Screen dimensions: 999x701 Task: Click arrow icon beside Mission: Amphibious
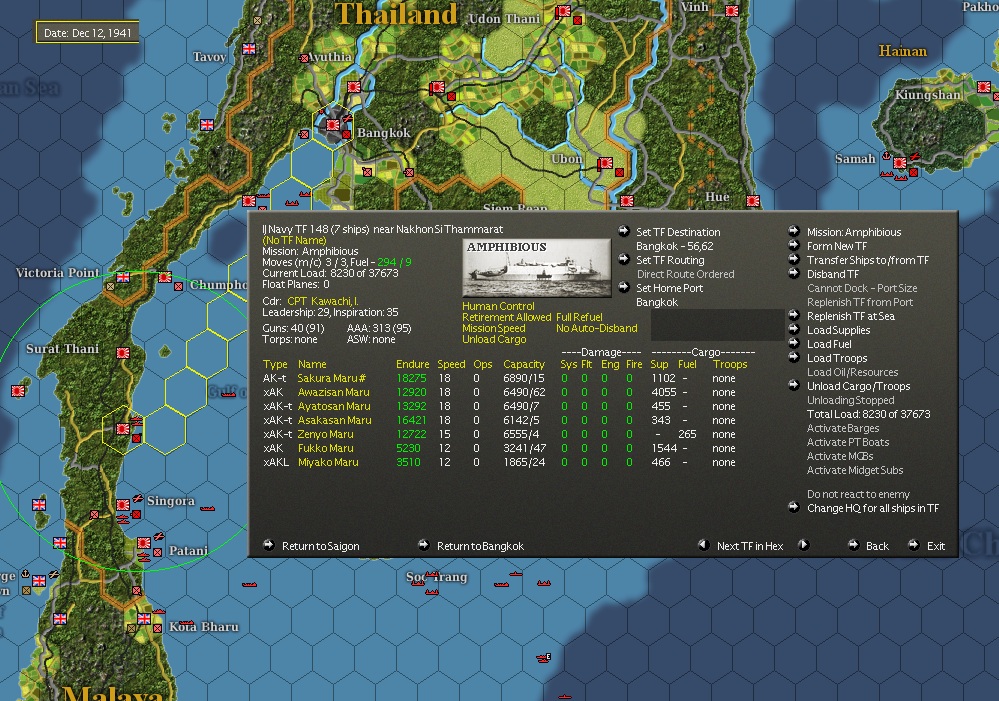pos(794,231)
